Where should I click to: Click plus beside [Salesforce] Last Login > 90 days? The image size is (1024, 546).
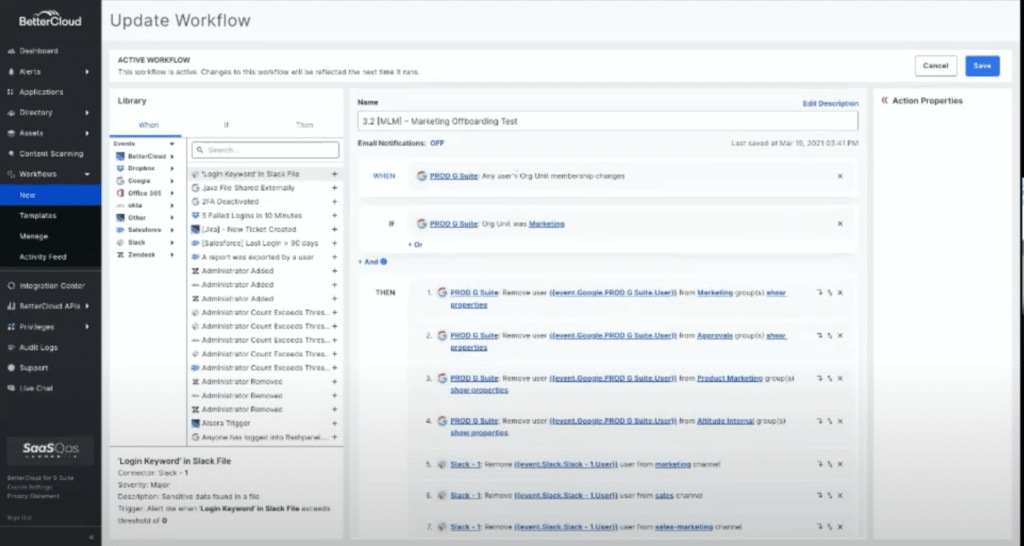pyautogui.click(x=334, y=244)
